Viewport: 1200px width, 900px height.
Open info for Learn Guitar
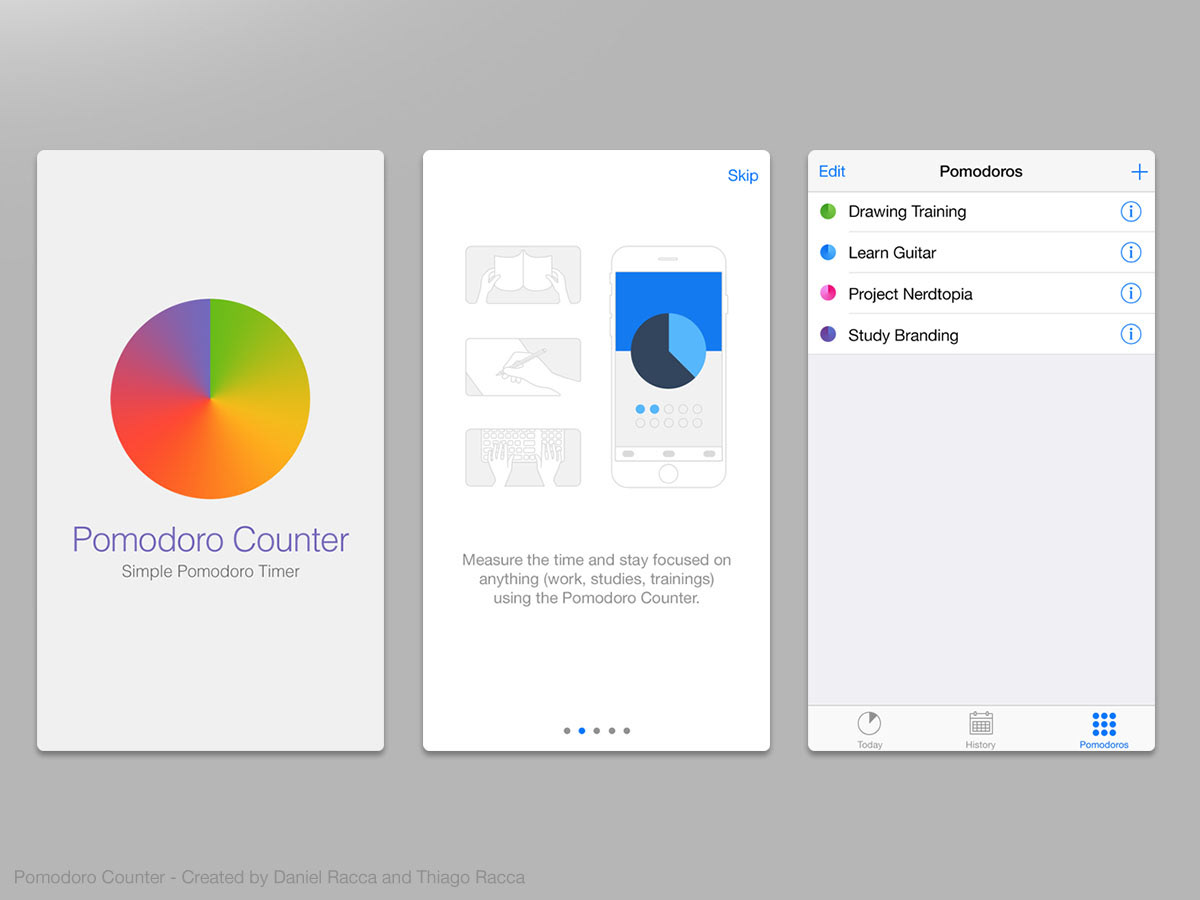point(1131,252)
